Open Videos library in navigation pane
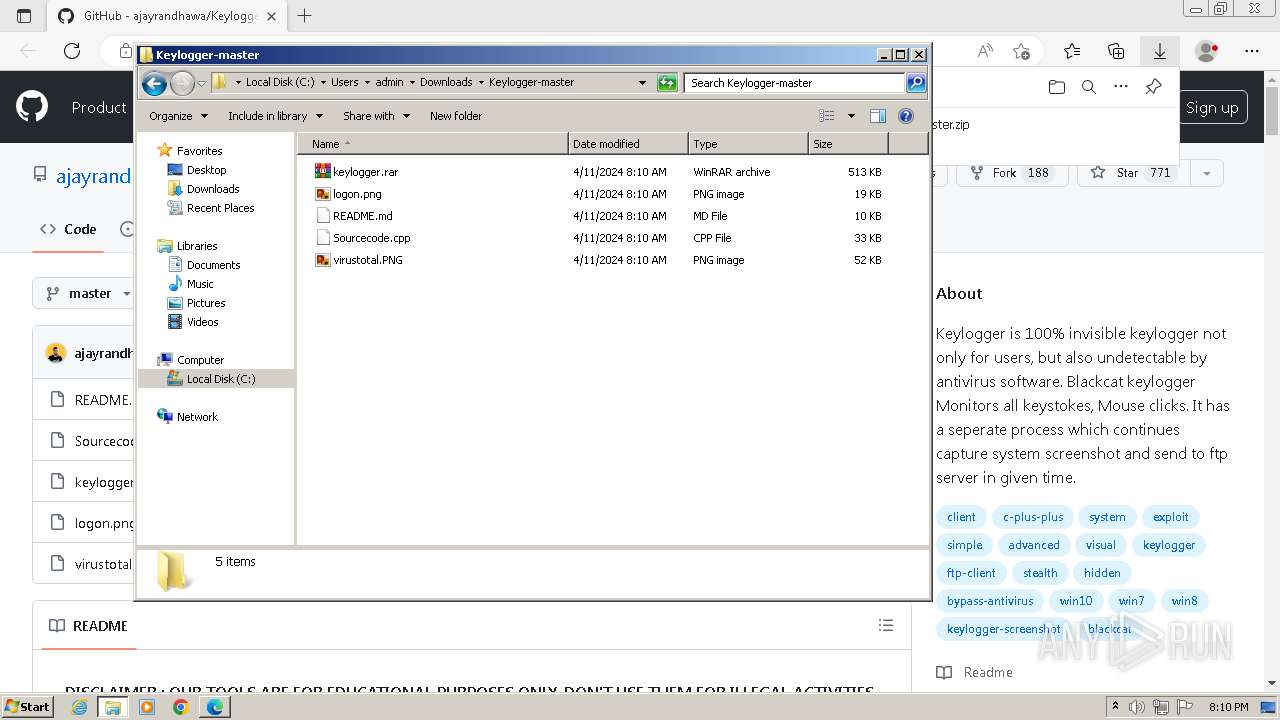 193,322
